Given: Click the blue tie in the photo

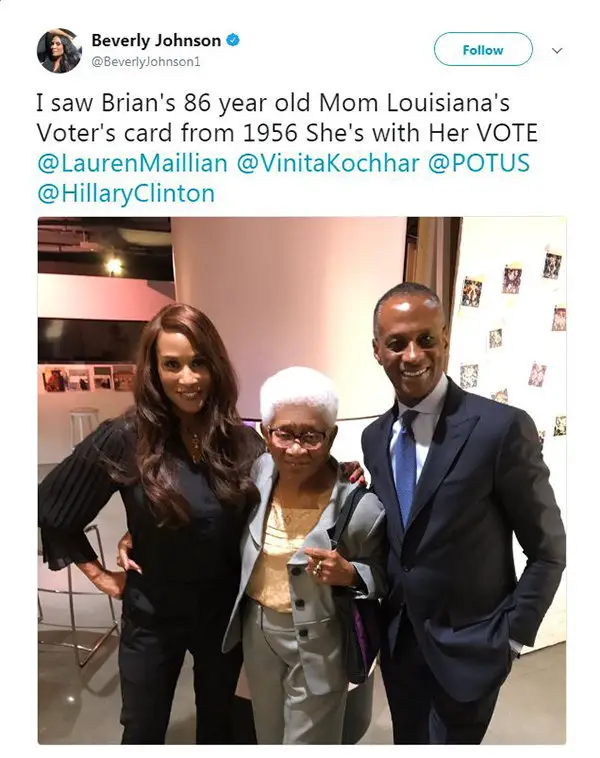Looking at the screenshot, I should pos(406,467).
